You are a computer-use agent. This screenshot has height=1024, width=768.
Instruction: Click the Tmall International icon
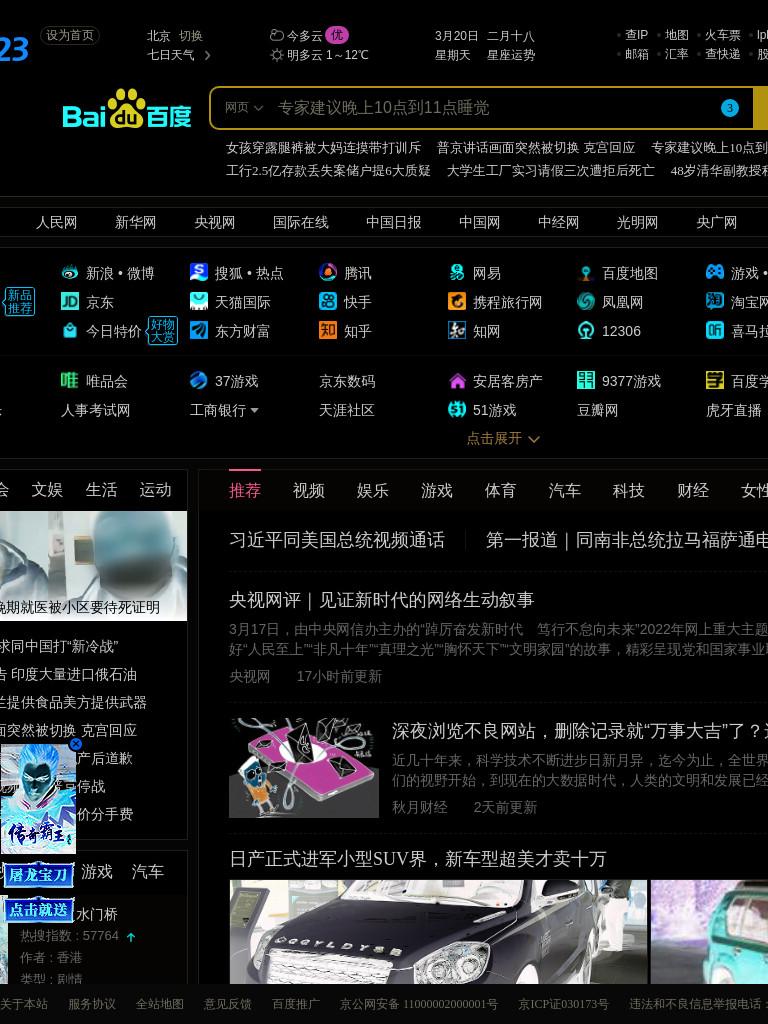(199, 301)
